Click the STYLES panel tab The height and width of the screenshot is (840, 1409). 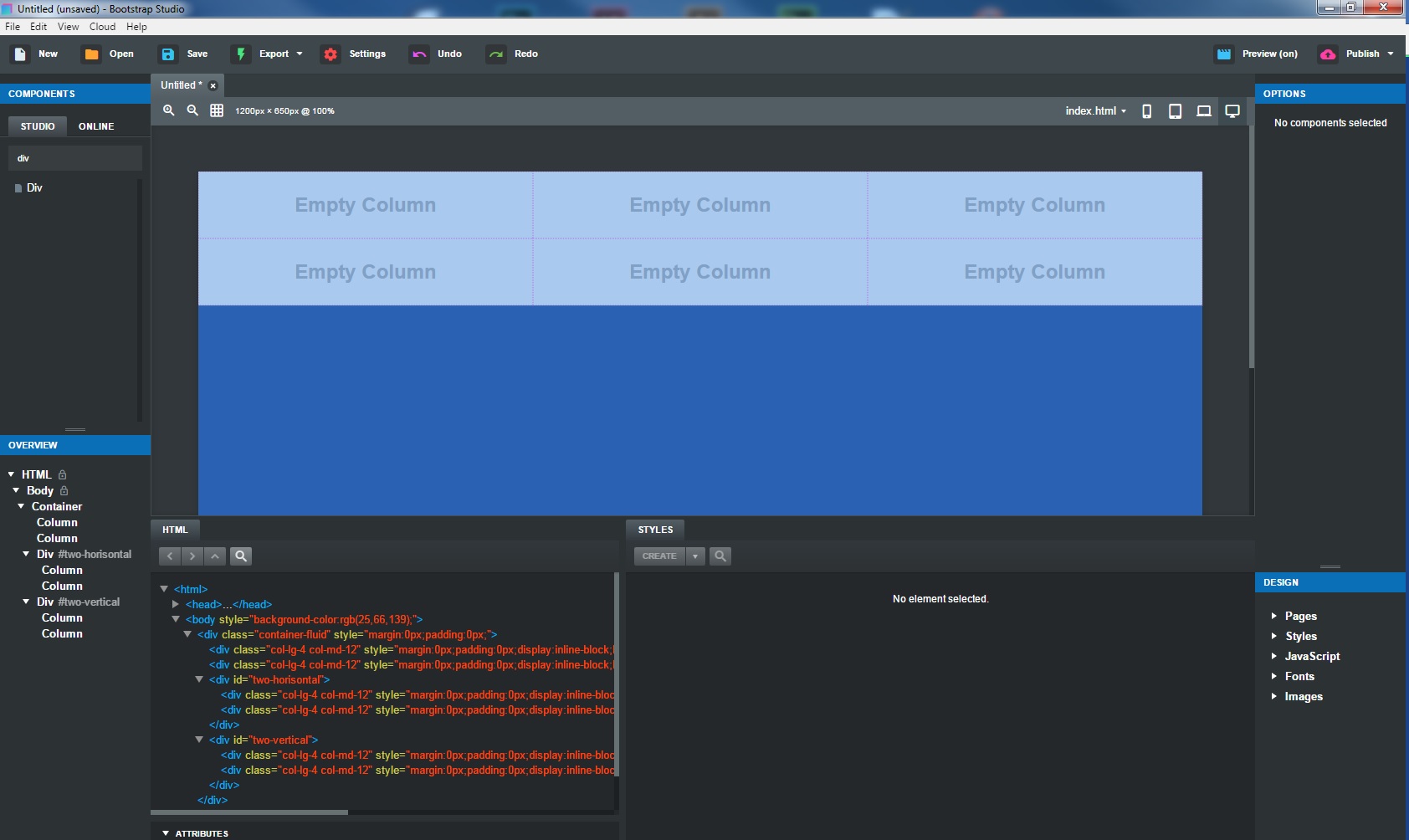click(655, 530)
